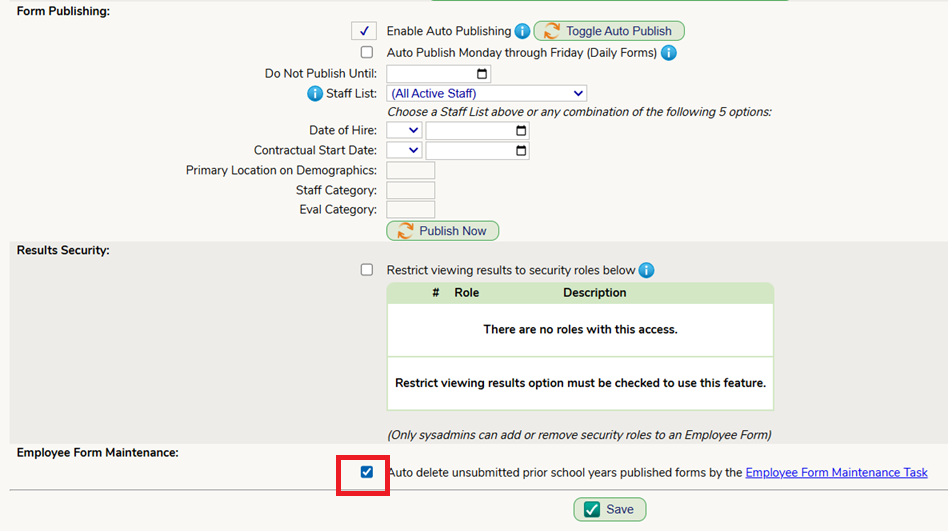Open the calendar picker for Date of Hire
Viewport: 948px width, 531px height.
521,130
